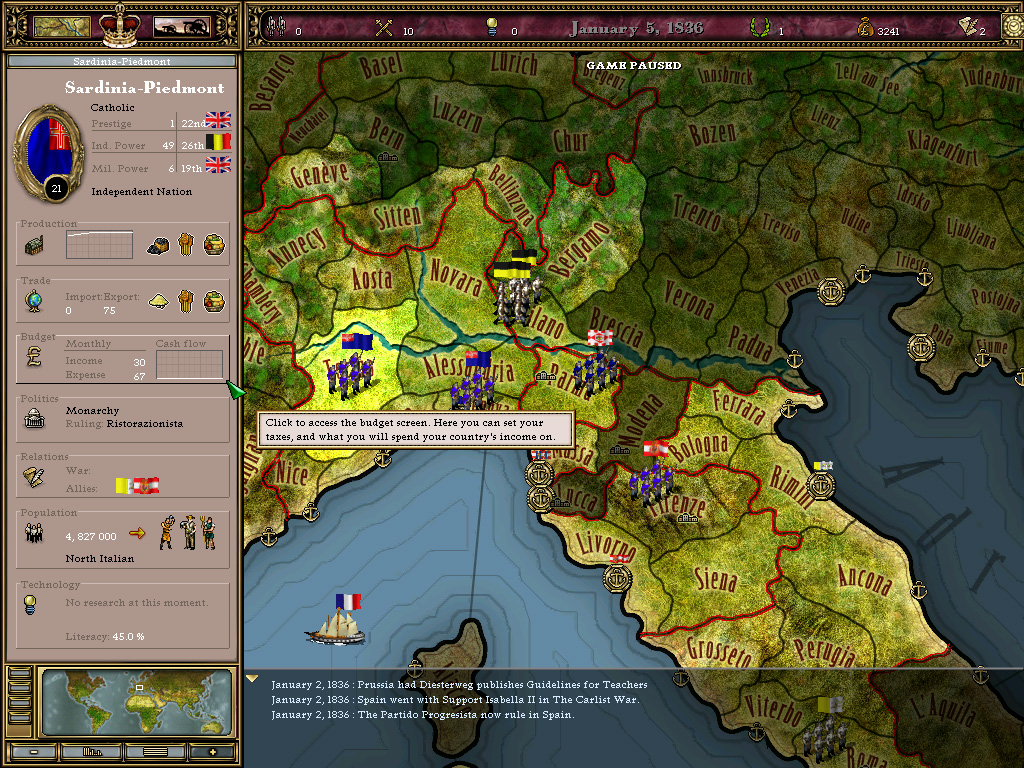Image resolution: width=1024 pixels, height=768 pixels.
Task: Open Technology via the lightbulb icon in the Technology panel
Action: coord(30,605)
